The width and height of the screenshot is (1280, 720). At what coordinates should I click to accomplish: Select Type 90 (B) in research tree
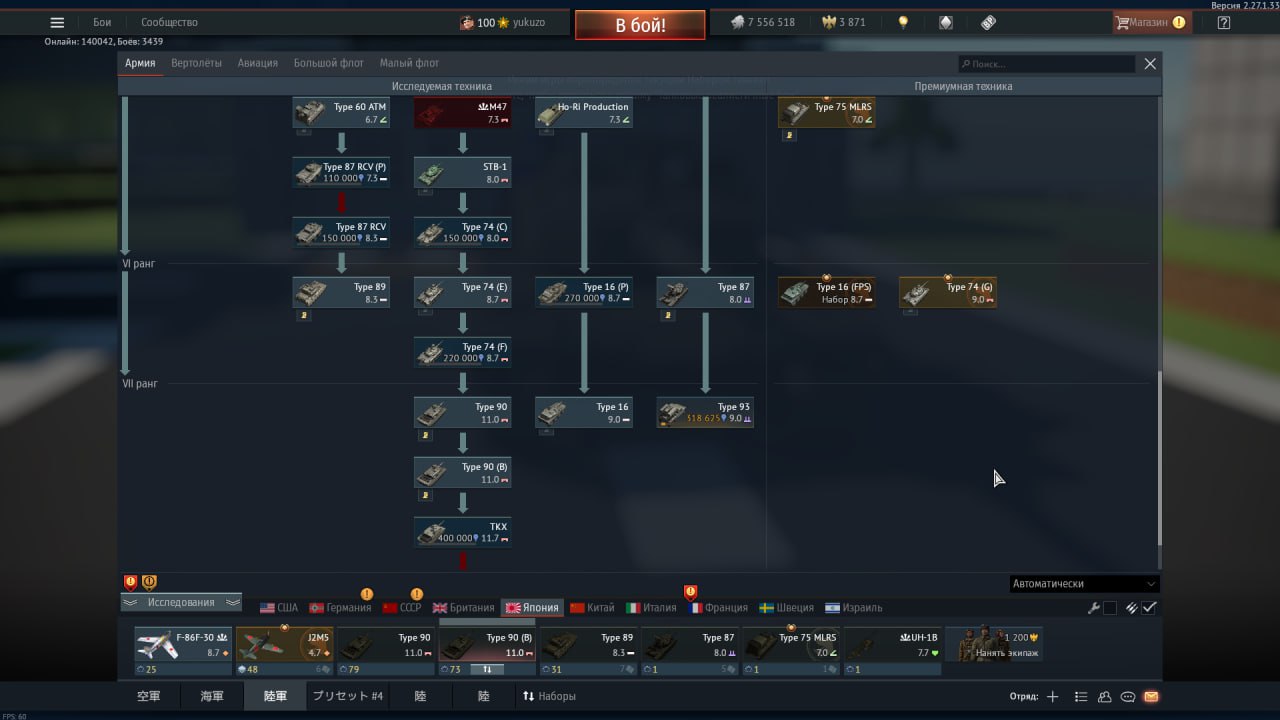point(462,473)
